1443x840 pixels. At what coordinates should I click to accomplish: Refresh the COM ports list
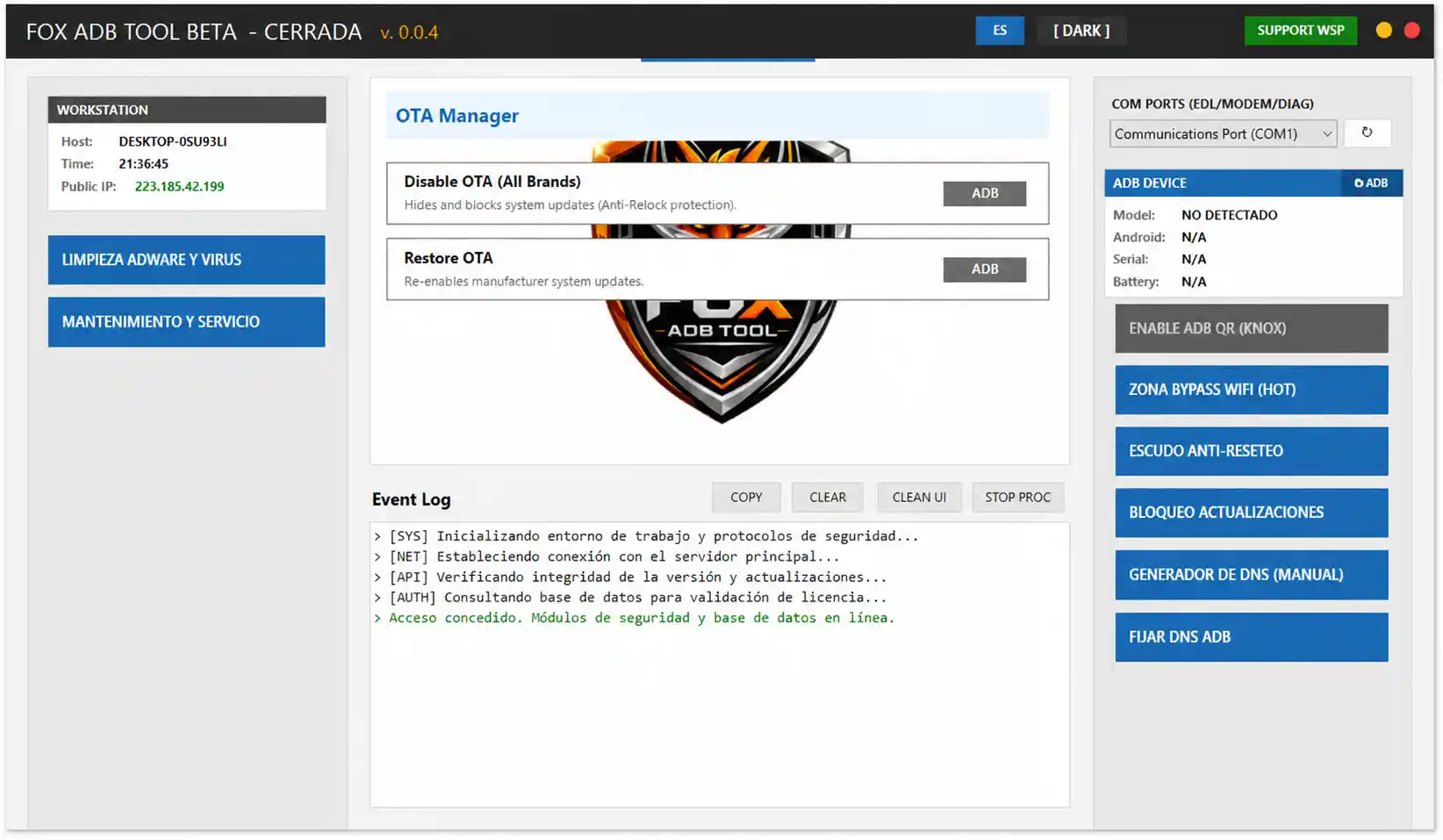(1367, 133)
